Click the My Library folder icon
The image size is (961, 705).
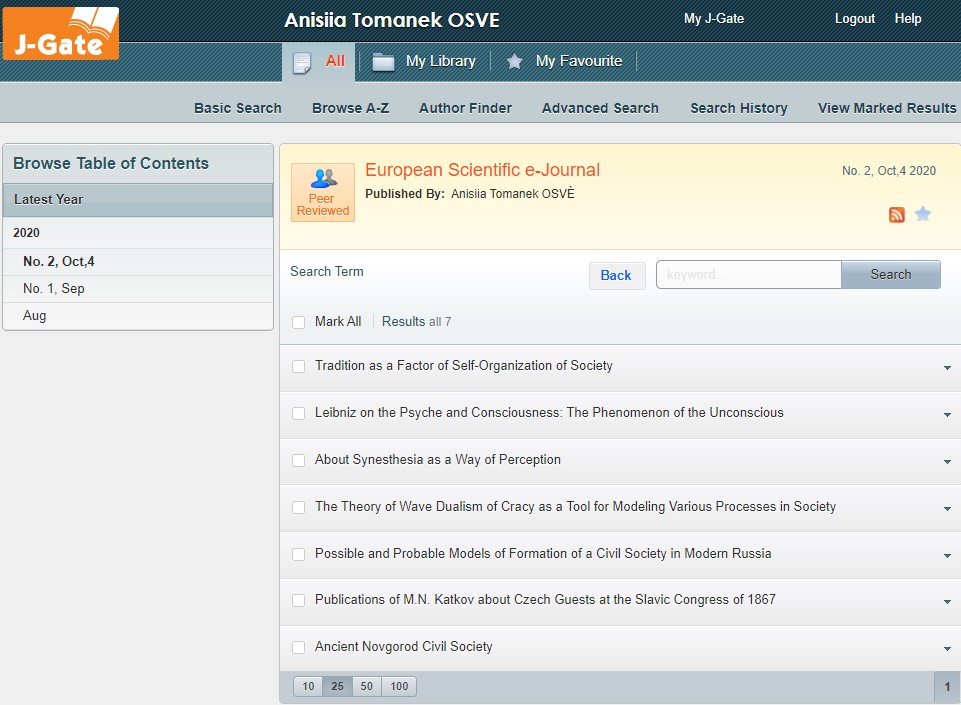coord(383,62)
